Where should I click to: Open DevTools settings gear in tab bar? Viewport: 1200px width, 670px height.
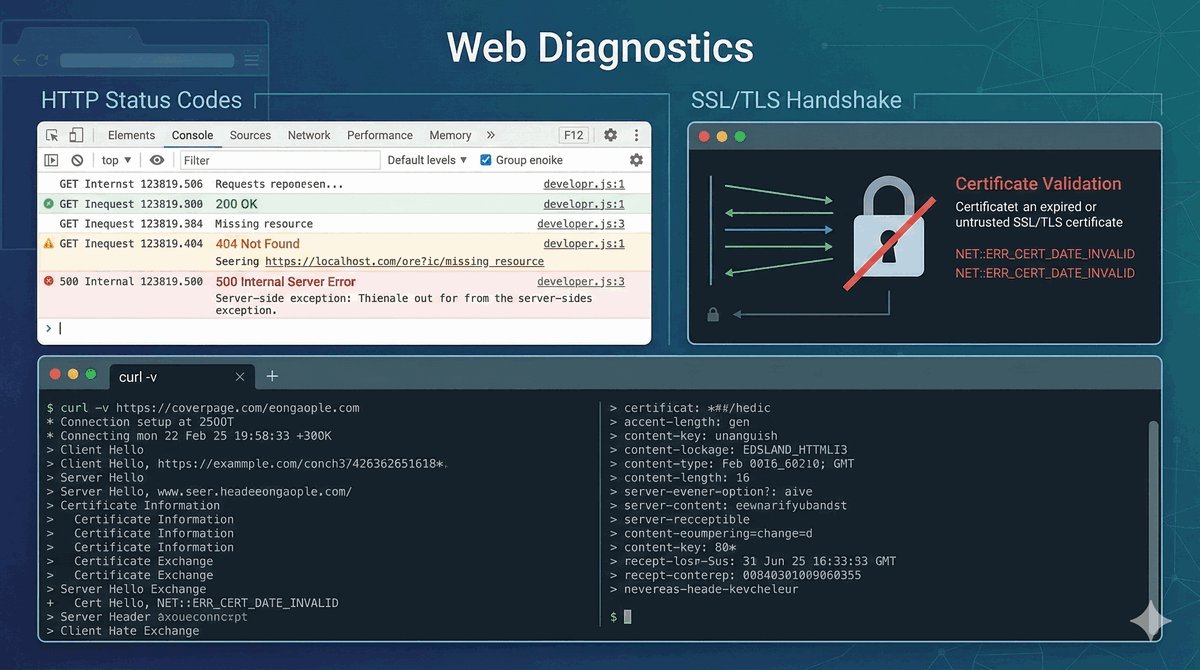coord(610,135)
